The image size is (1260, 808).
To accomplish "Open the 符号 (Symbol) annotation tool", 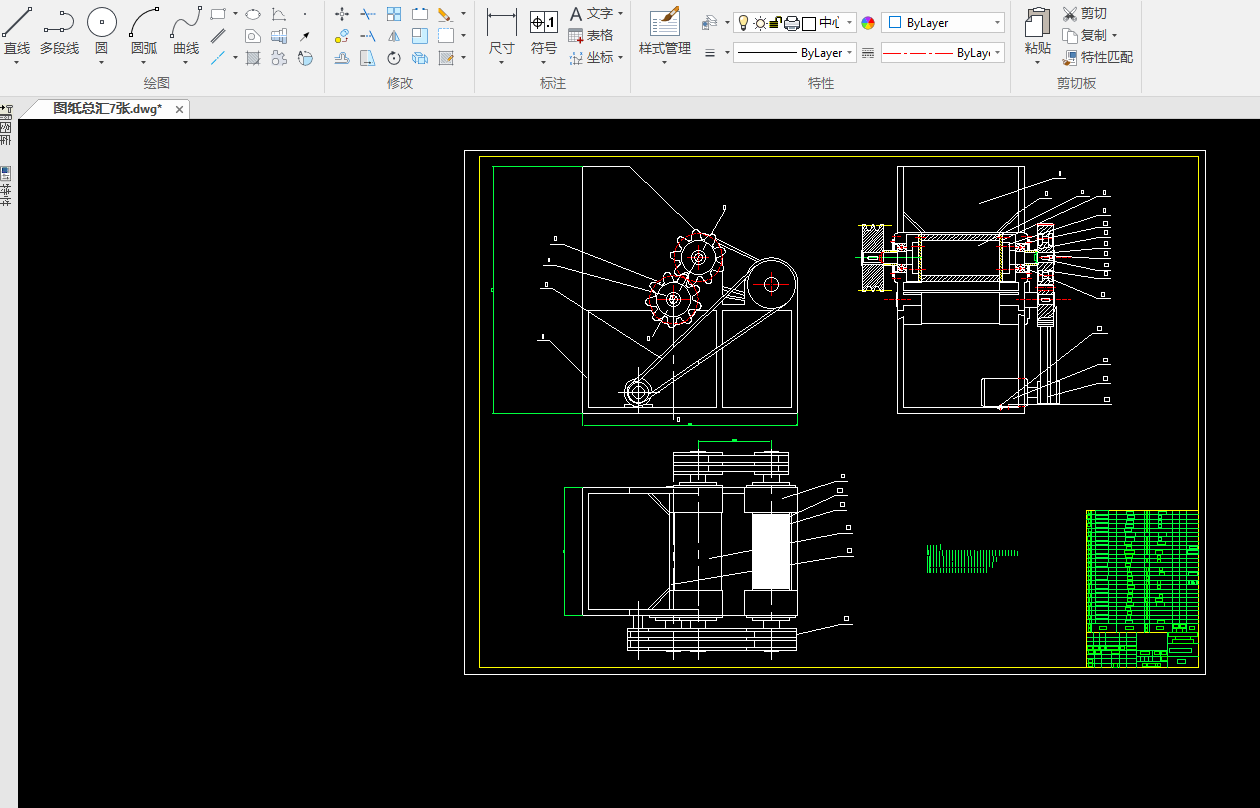I will (543, 23).
